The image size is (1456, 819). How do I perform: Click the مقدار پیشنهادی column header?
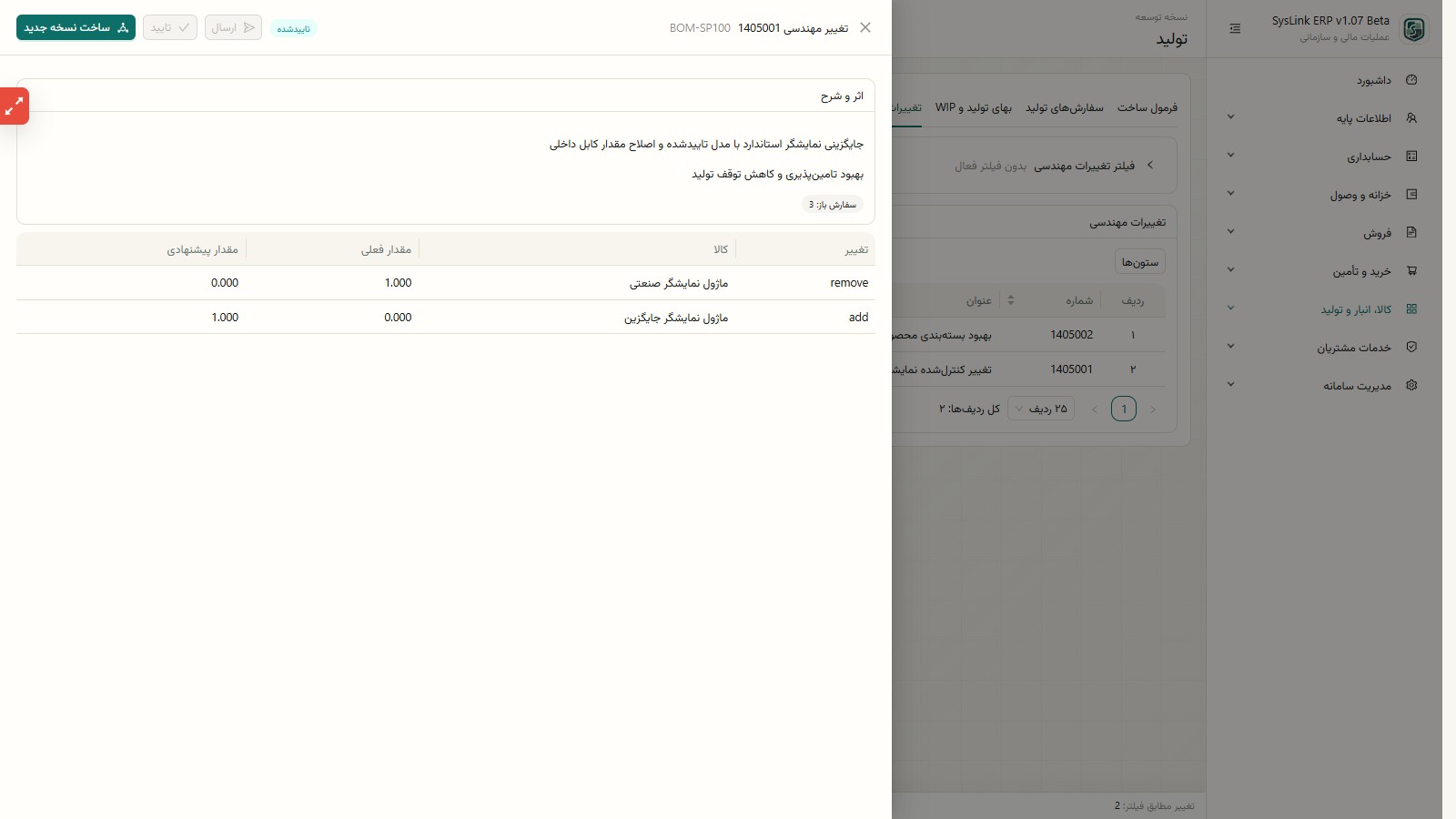click(202, 249)
